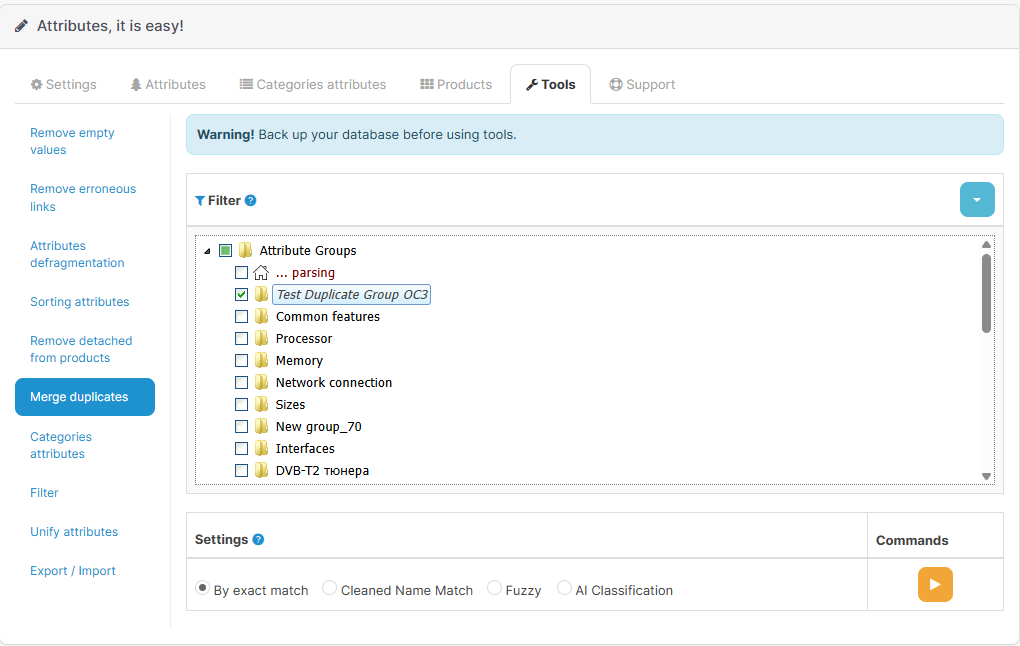Screen dimensions: 1020x646
Task: Select the Fuzzy matching radio button
Action: click(494, 589)
